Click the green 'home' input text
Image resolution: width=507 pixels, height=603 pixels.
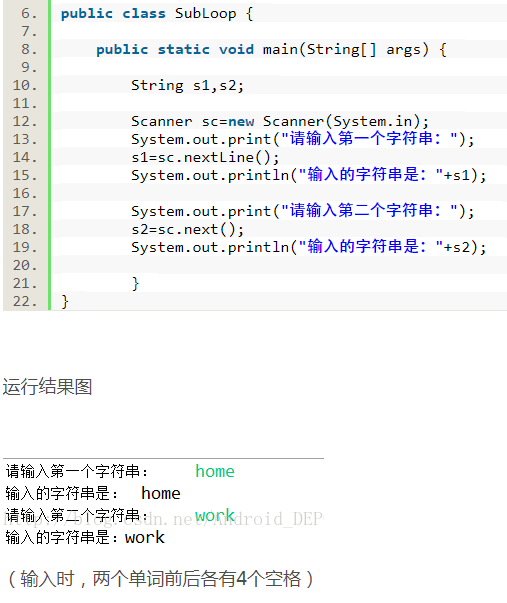click(x=215, y=471)
